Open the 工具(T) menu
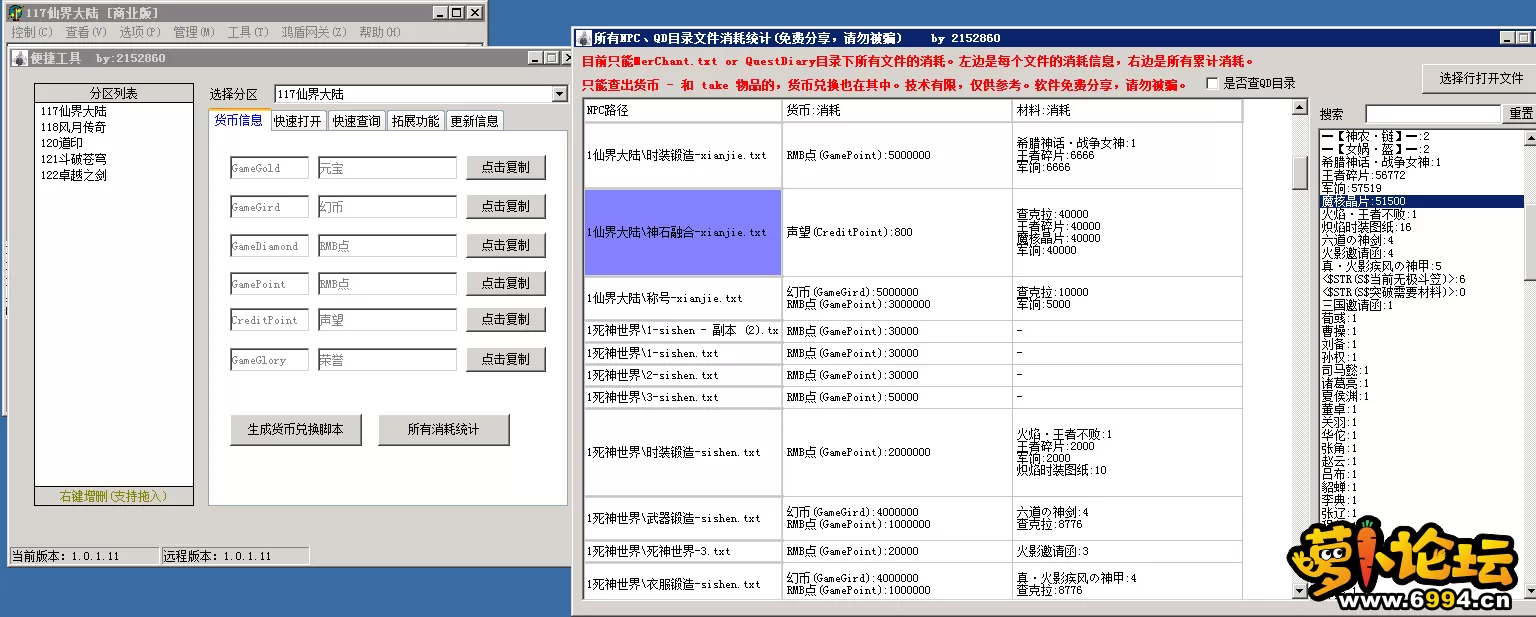 [x=247, y=32]
